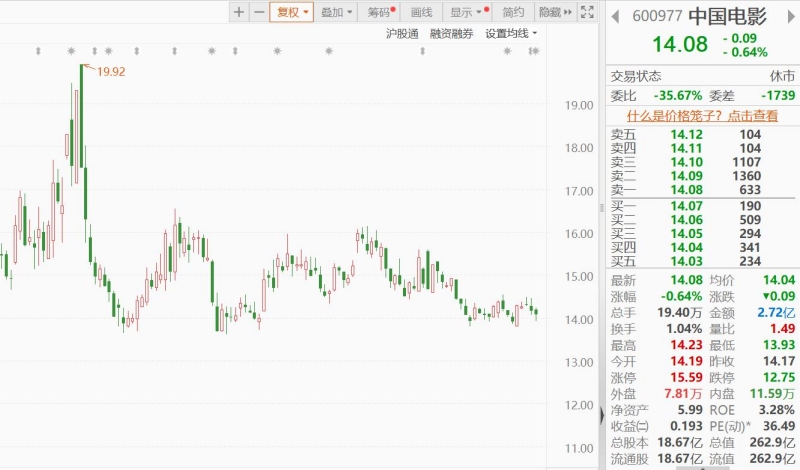The image size is (800, 470).
Task: Click the leftmost event marker above chart
Action: pyautogui.click(x=36, y=51)
